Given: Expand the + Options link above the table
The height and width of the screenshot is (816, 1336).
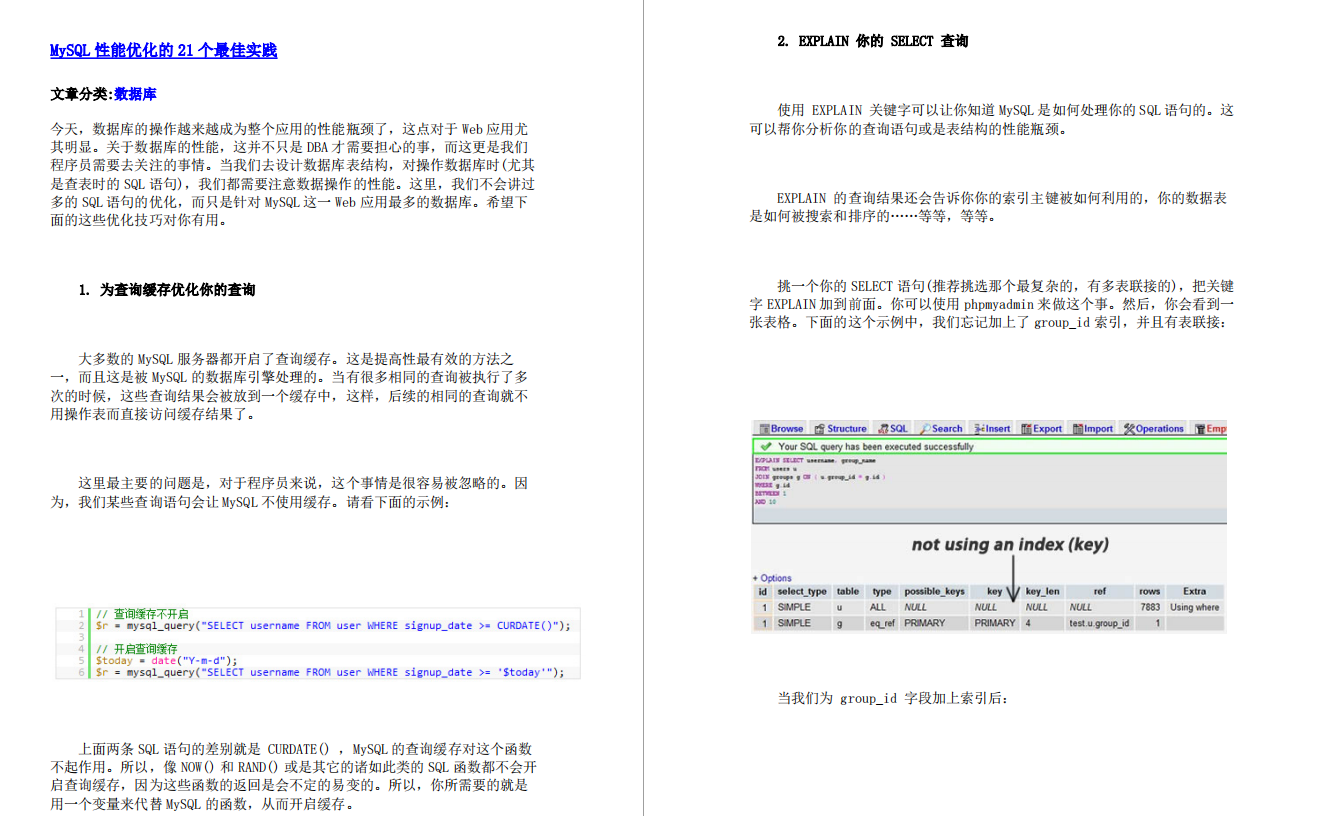Looking at the screenshot, I should tap(772, 578).
